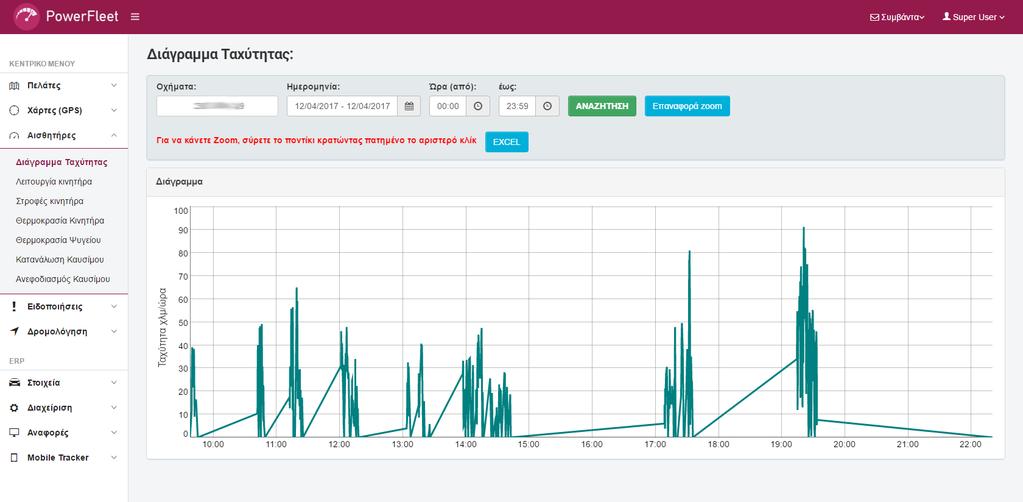Click the Οχήματα vehicle input field
The width and height of the screenshot is (1023, 502).
tap(217, 106)
